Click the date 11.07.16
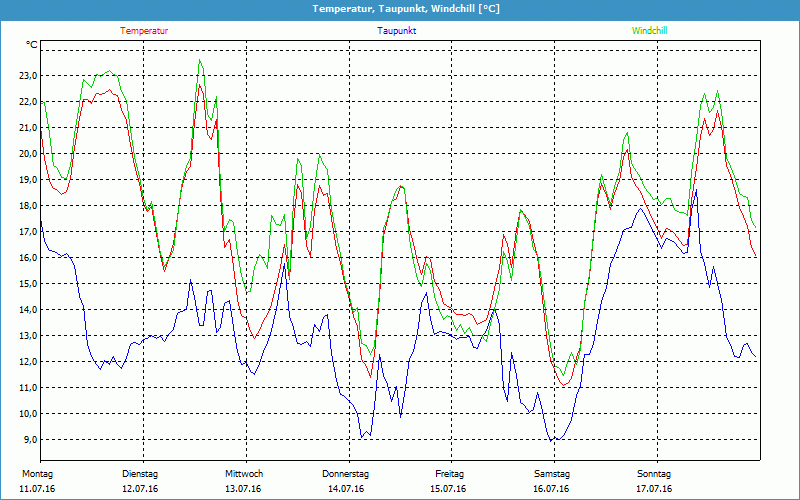This screenshot has height=500, width=800. tap(37, 489)
